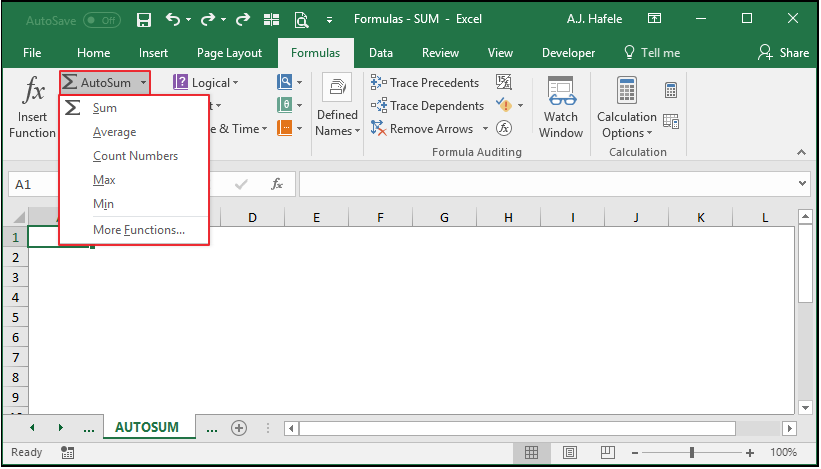The height and width of the screenshot is (469, 821).
Task: Click the formula bar input field
Action: click(548, 184)
